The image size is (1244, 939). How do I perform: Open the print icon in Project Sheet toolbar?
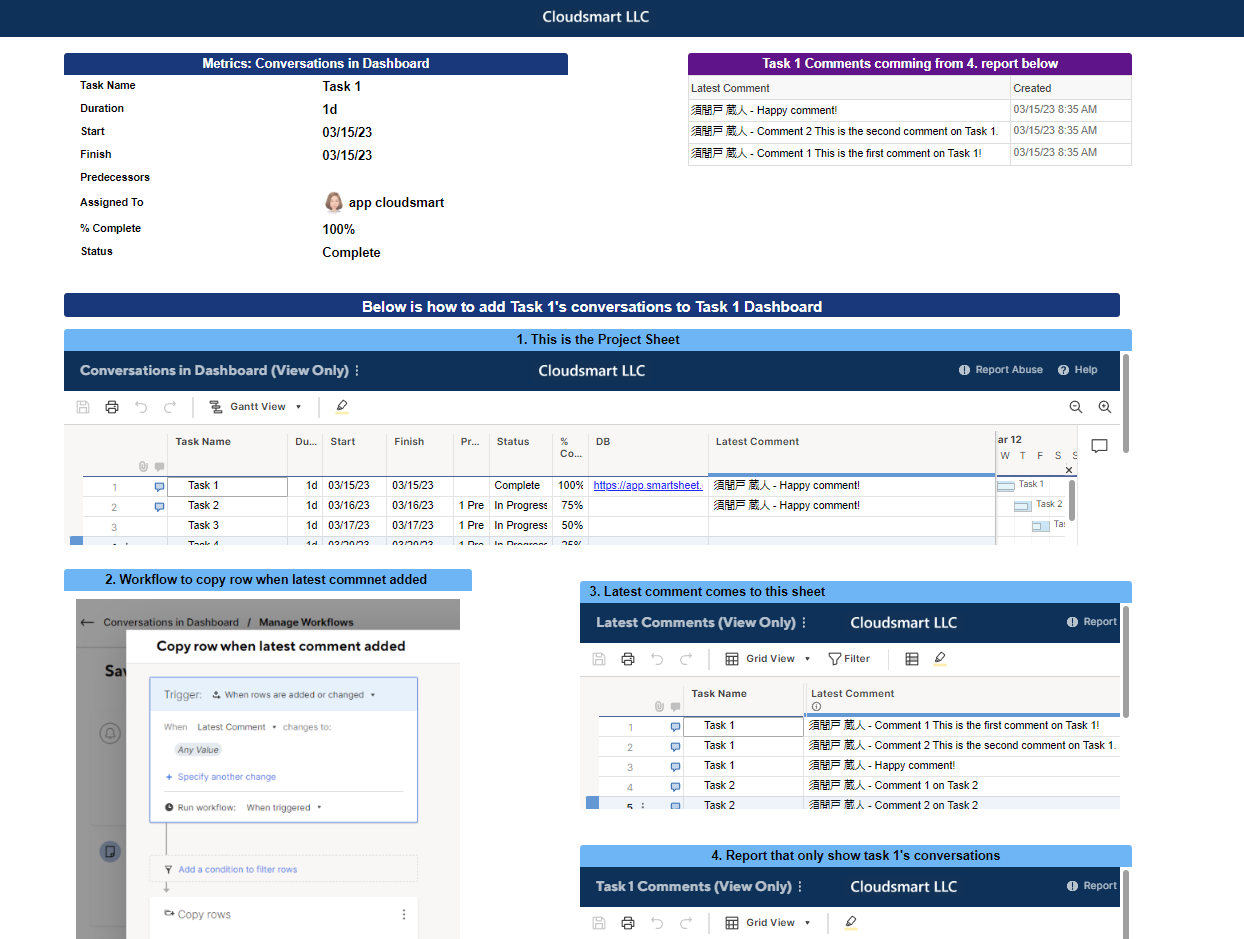[x=111, y=407]
